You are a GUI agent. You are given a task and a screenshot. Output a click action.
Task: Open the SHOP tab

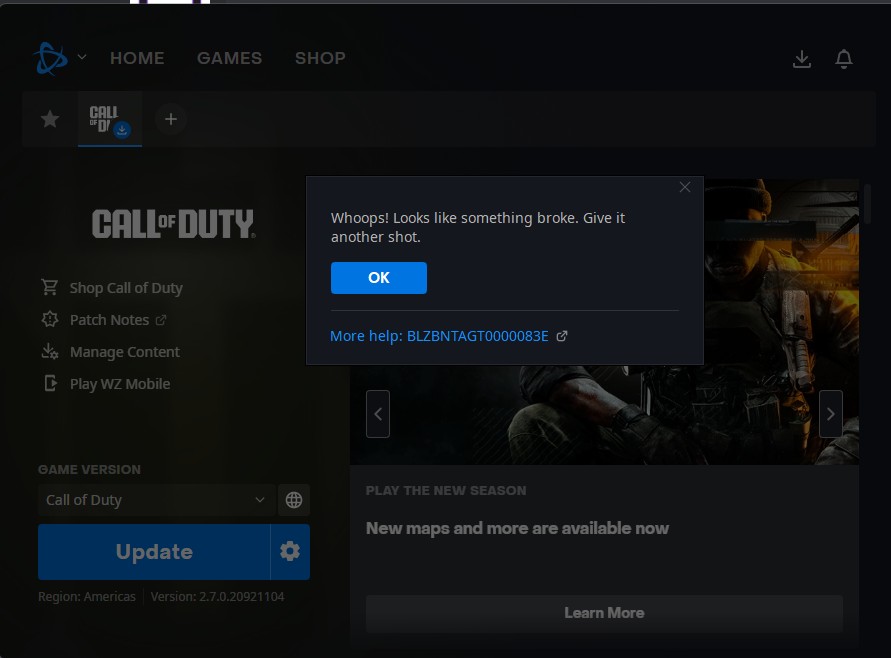pyautogui.click(x=320, y=58)
